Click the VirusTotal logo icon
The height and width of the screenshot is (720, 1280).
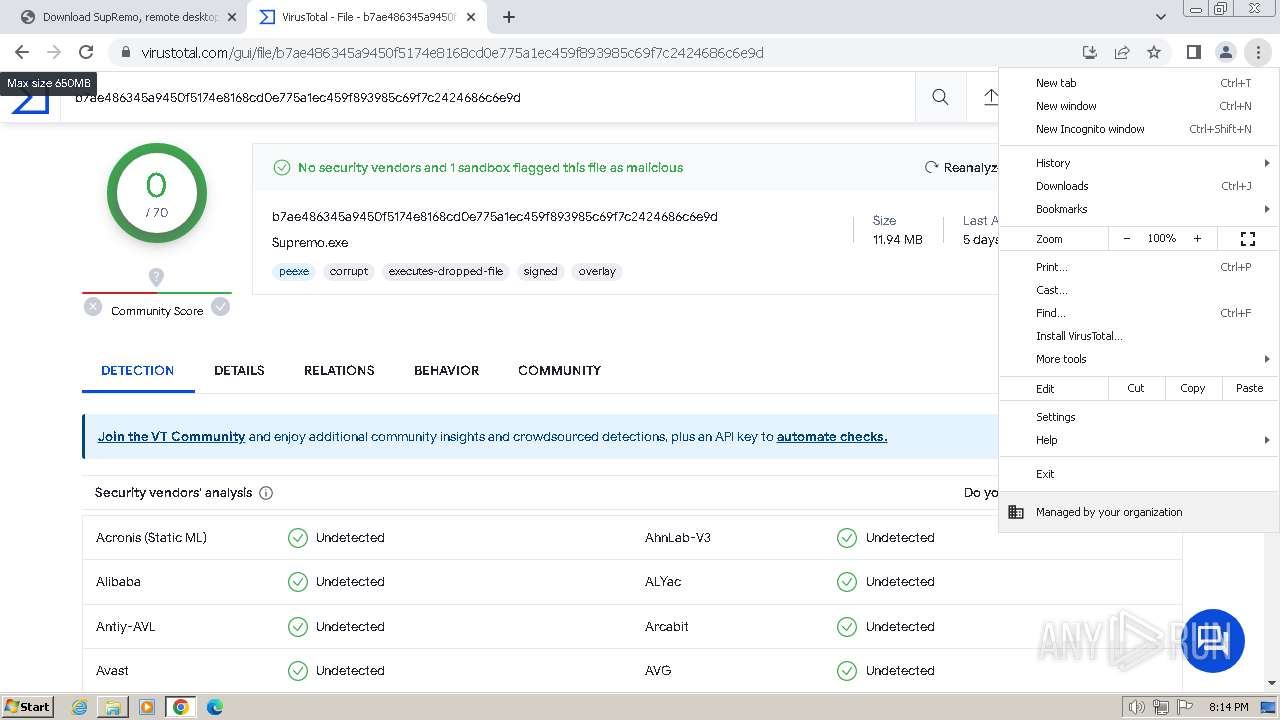30,103
